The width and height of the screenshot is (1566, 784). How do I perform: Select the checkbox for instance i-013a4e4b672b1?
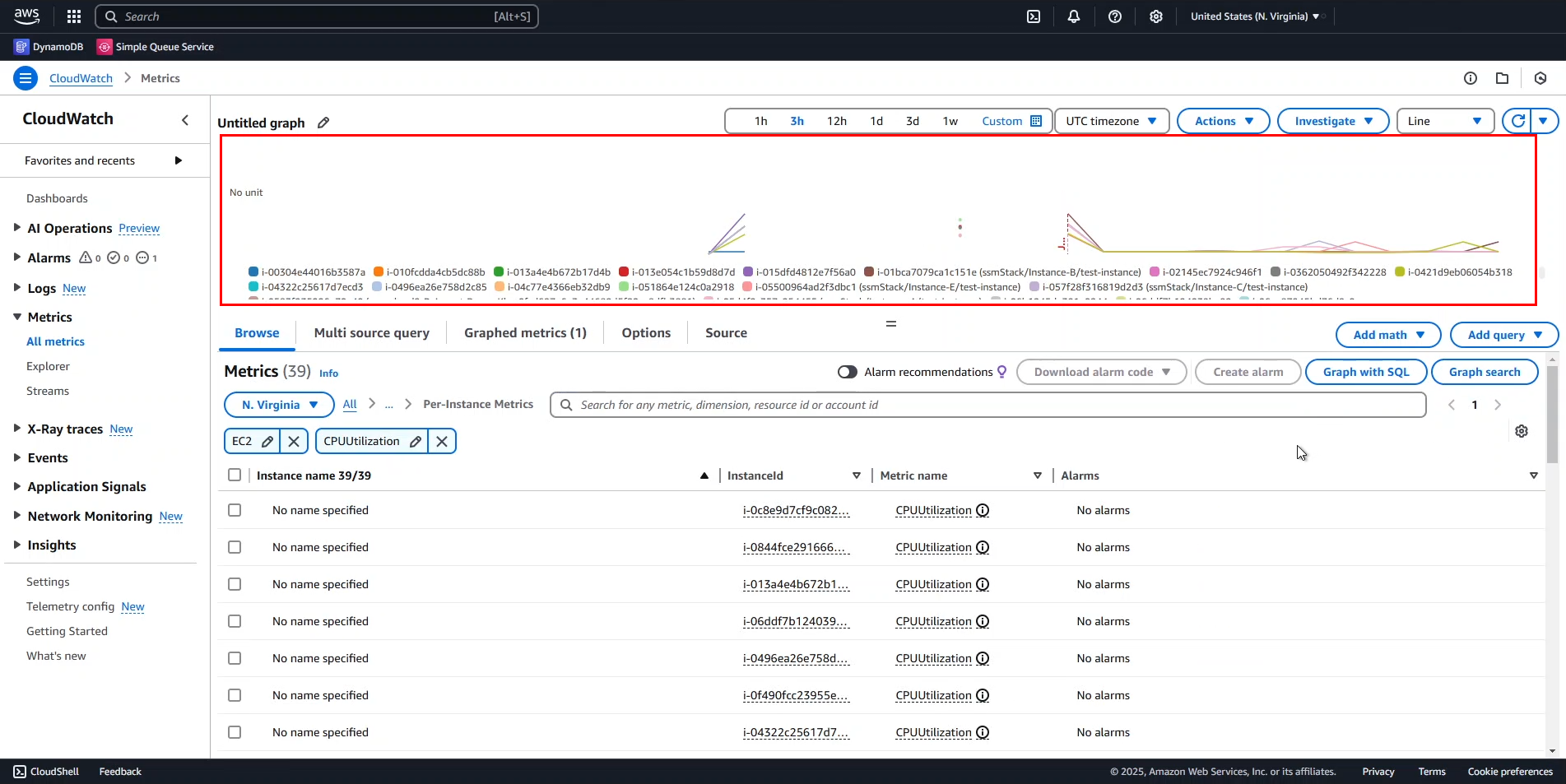click(x=235, y=584)
